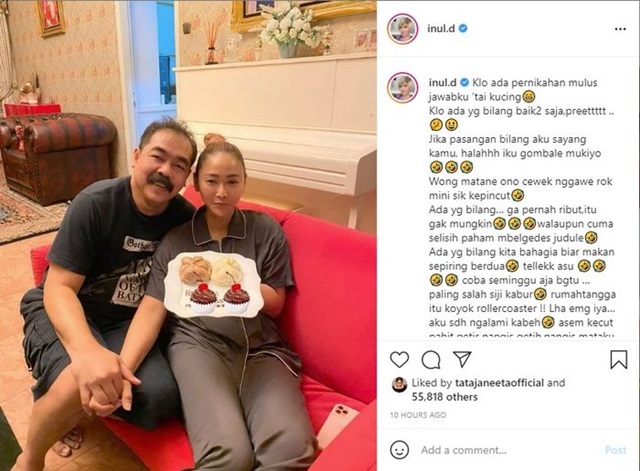Open the inul.d username in the caption
The width and height of the screenshot is (640, 471).
[x=442, y=82]
